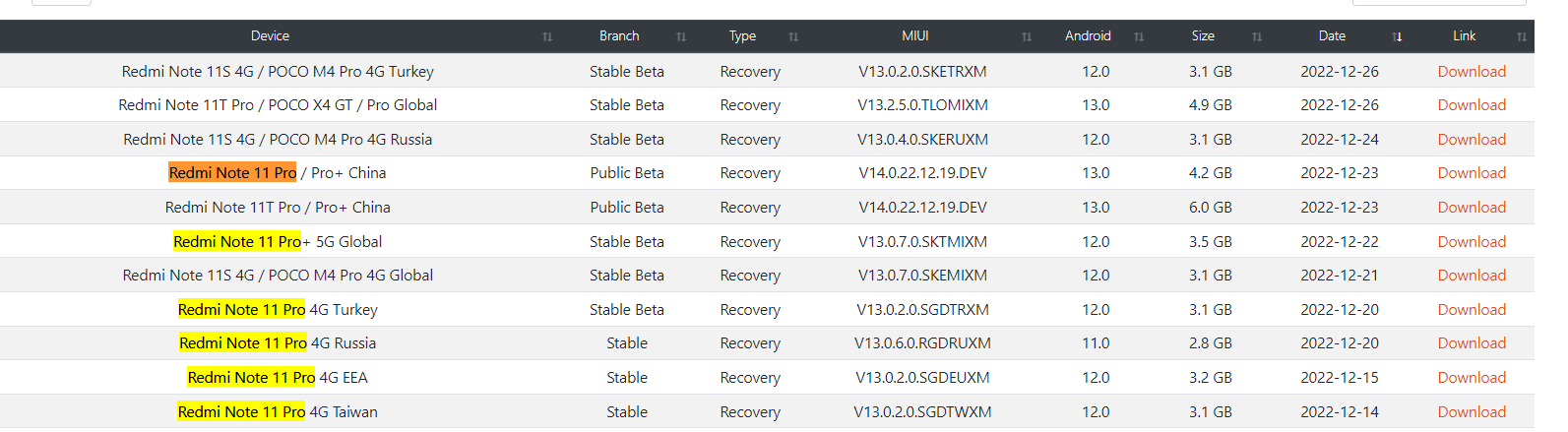Select the Device column header
Image resolution: width=1568 pixels, height=432 pixels.
coord(270,36)
